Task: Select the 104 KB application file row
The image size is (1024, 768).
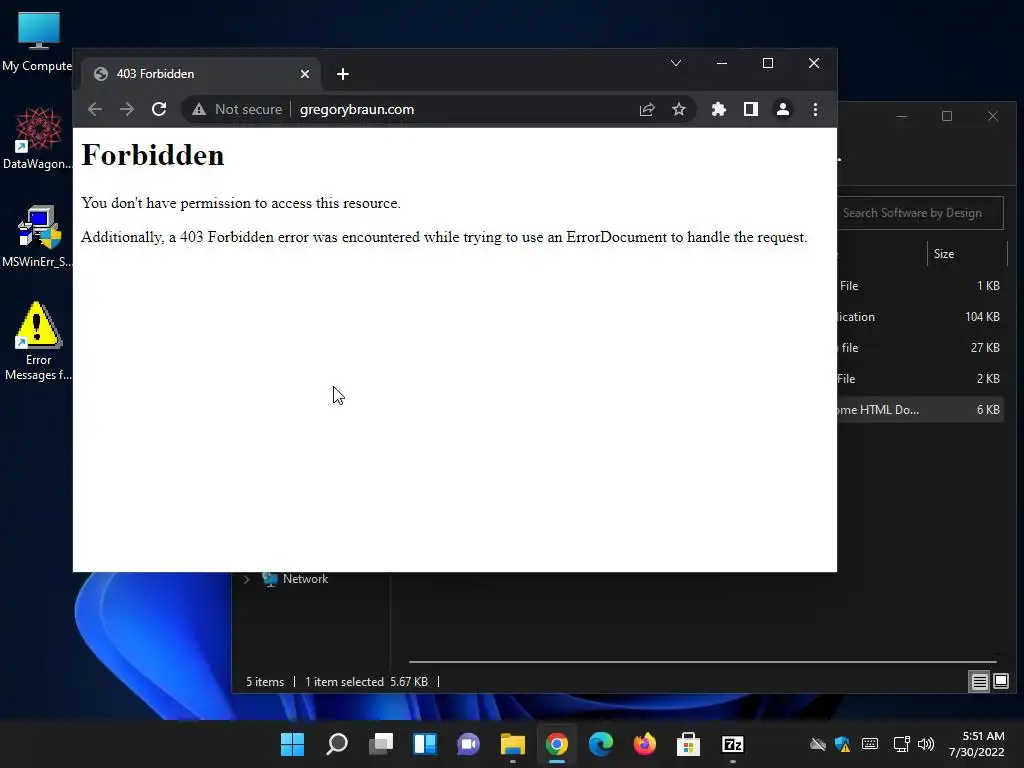Action: (920, 317)
